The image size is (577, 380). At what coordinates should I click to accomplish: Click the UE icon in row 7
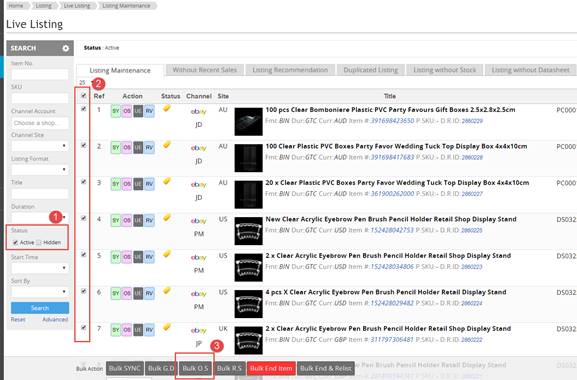pyautogui.click(x=138, y=330)
